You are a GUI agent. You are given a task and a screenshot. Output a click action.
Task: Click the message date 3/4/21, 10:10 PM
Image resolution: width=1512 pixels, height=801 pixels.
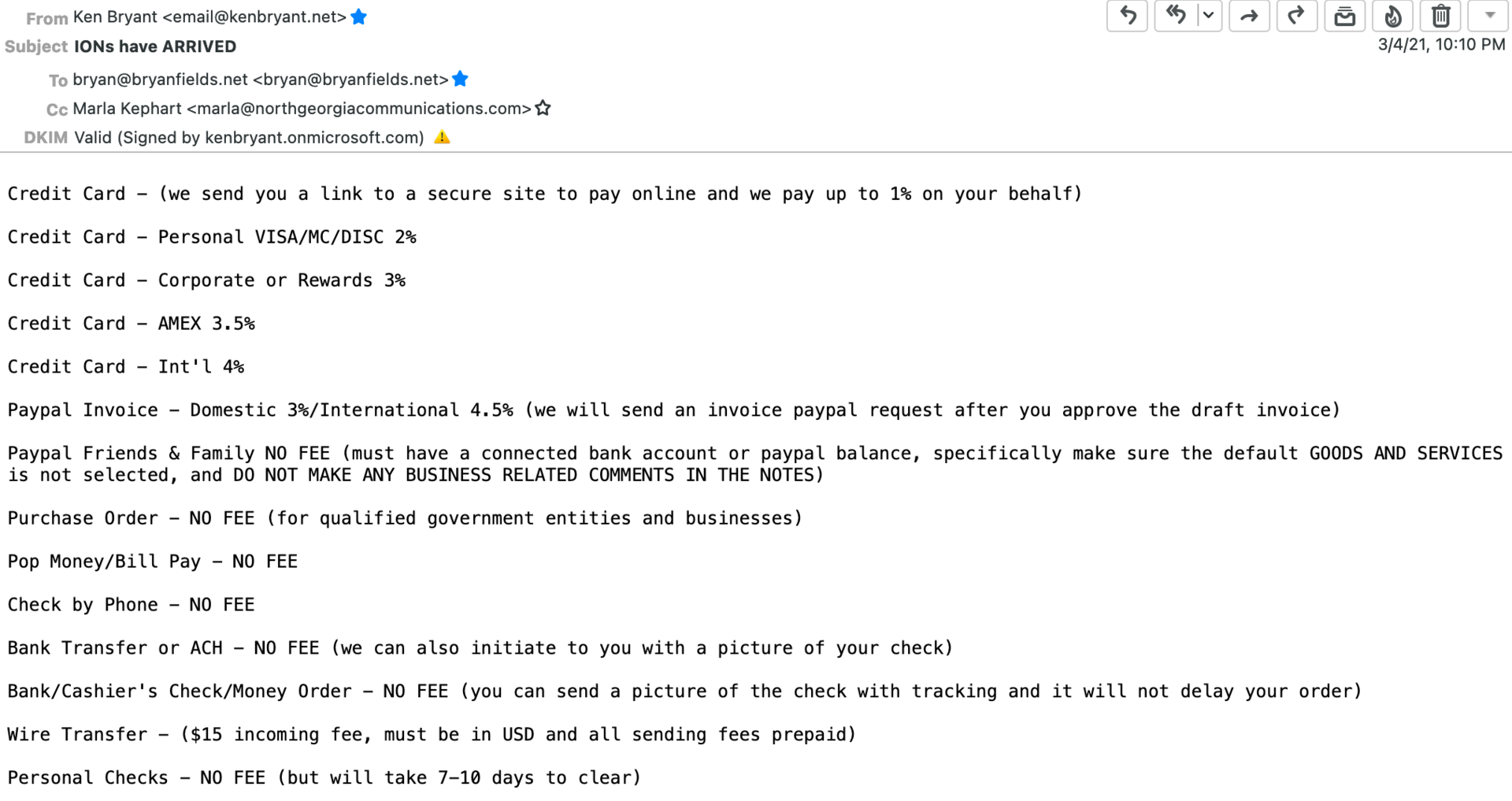(1441, 45)
